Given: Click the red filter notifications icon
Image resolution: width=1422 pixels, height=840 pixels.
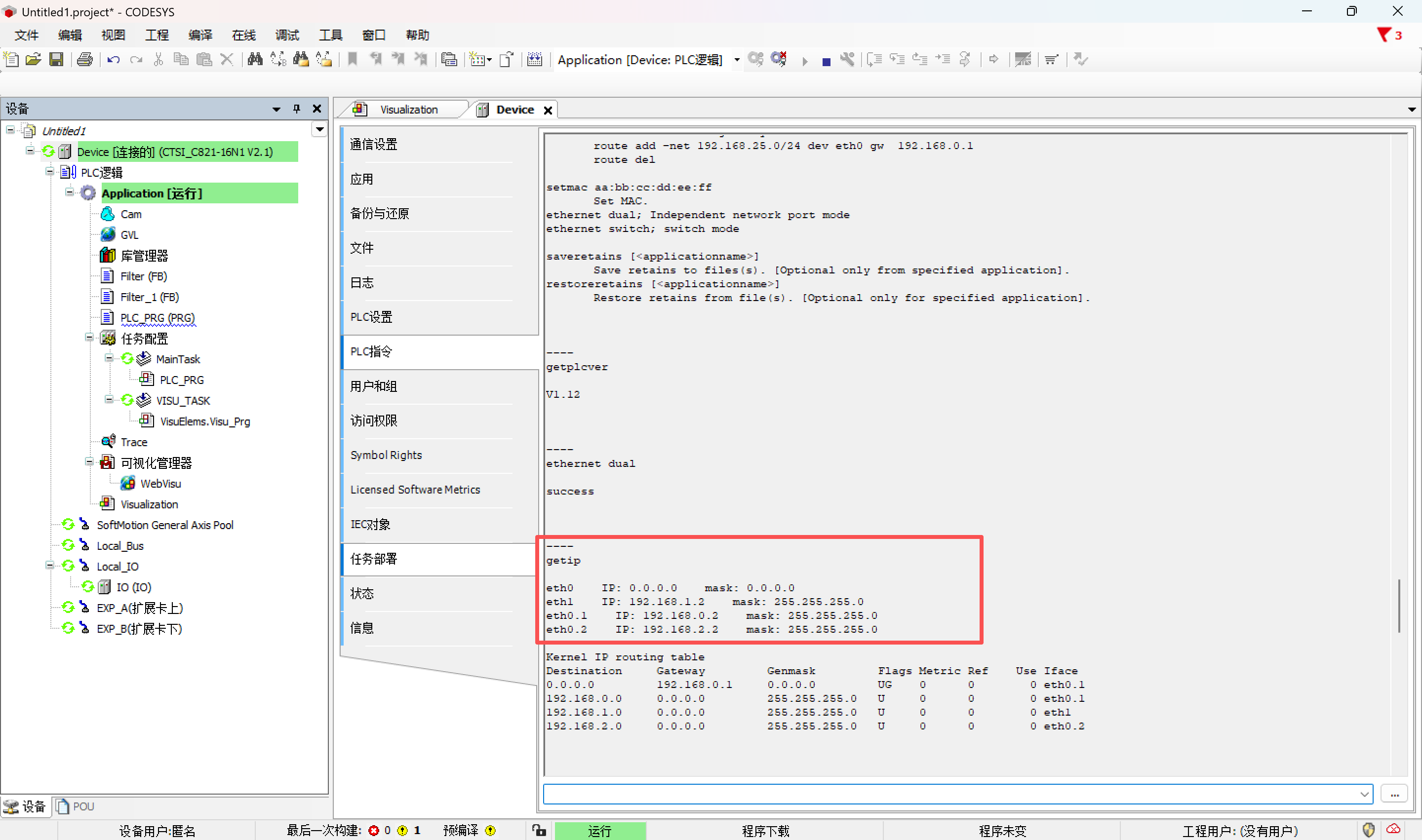Looking at the screenshot, I should coord(1383,35).
